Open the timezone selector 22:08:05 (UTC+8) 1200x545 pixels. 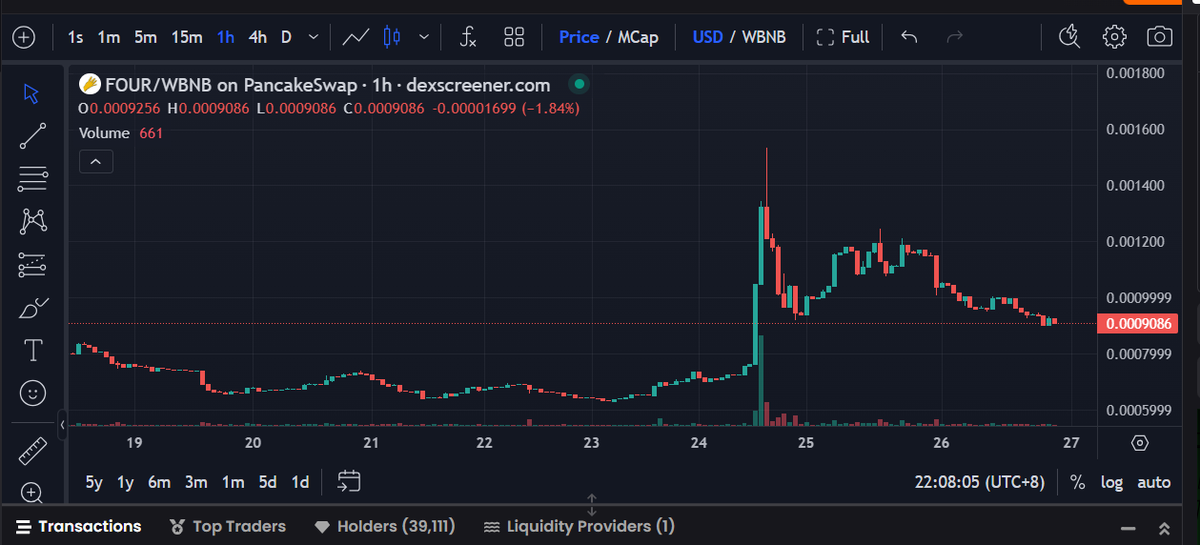click(x=979, y=482)
